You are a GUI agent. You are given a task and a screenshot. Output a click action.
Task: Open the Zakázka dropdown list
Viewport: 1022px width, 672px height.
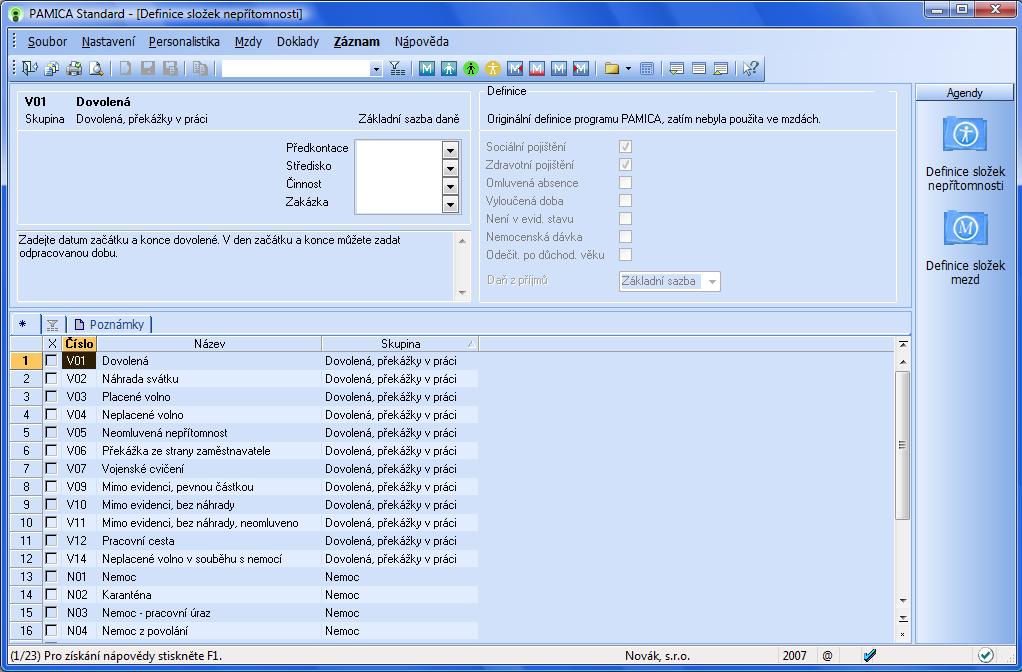450,203
